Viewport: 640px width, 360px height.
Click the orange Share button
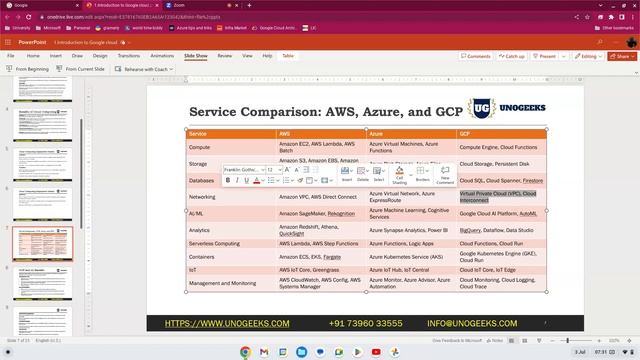[x=622, y=56]
